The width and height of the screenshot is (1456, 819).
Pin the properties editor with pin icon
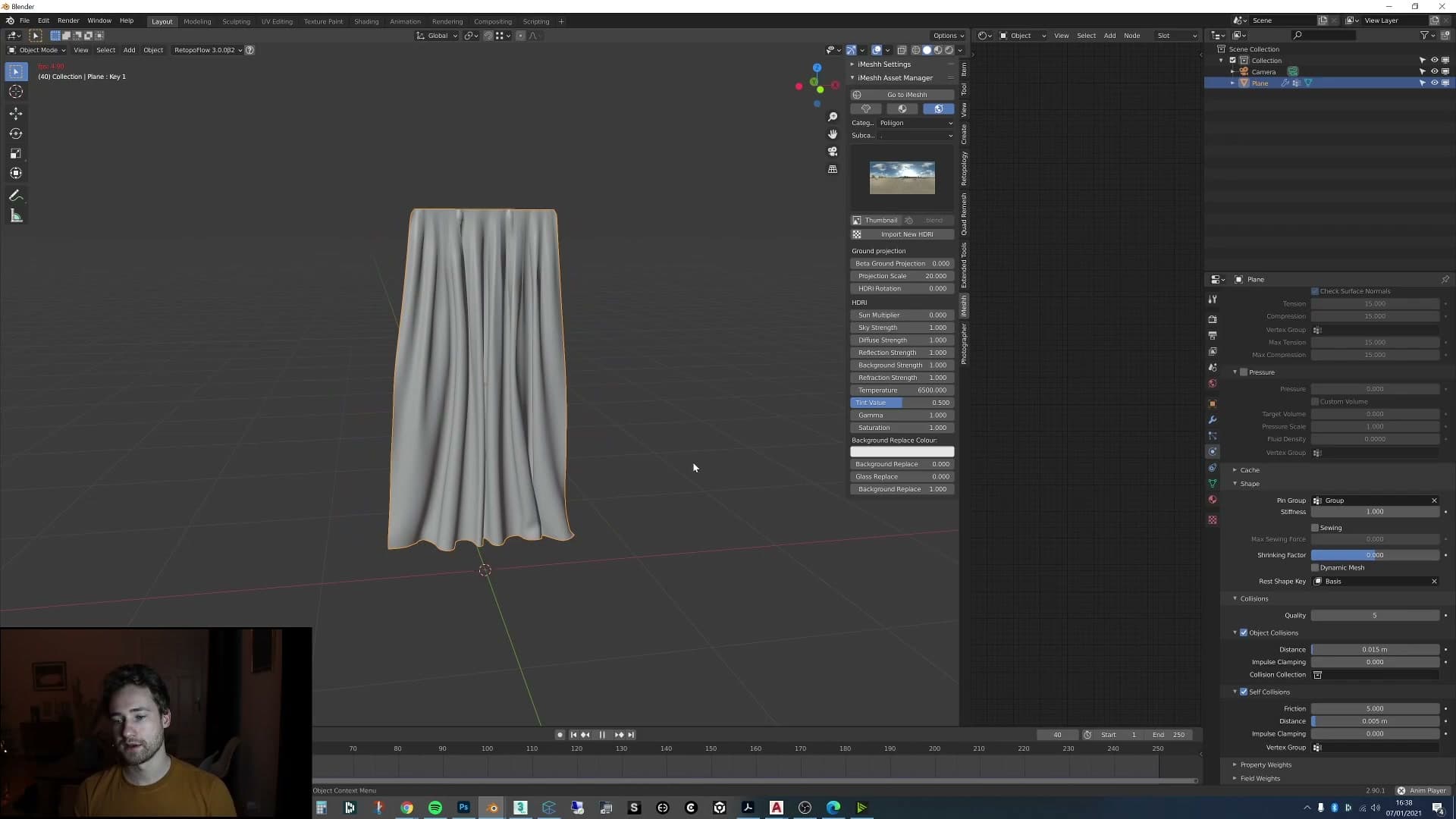pos(1445,280)
